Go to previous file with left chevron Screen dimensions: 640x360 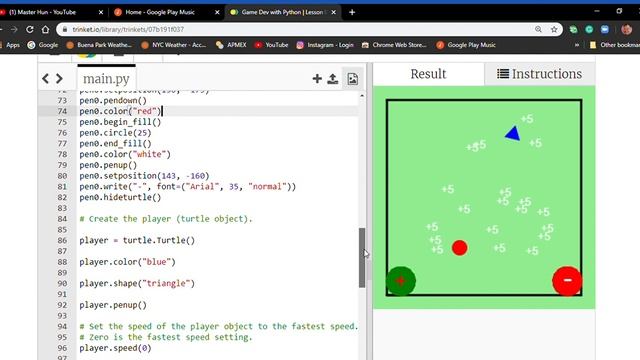tap(45, 78)
